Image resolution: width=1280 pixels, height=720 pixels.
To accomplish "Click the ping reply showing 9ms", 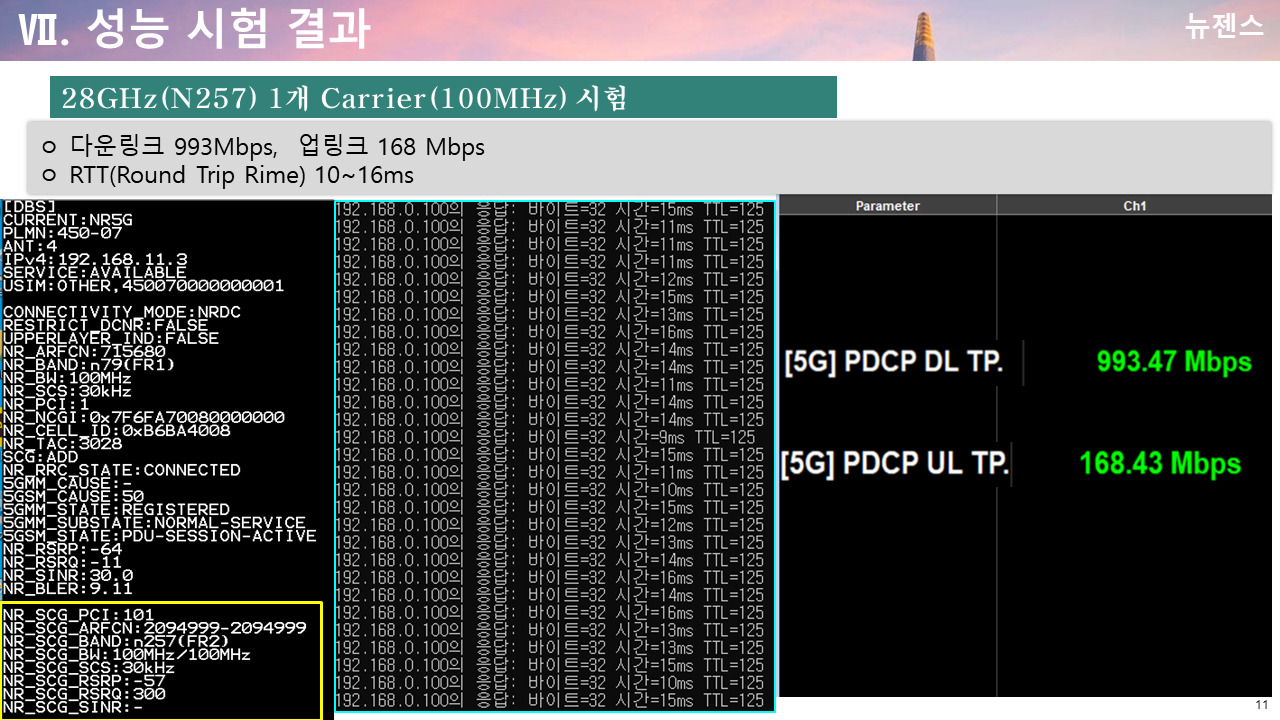I will (x=545, y=437).
